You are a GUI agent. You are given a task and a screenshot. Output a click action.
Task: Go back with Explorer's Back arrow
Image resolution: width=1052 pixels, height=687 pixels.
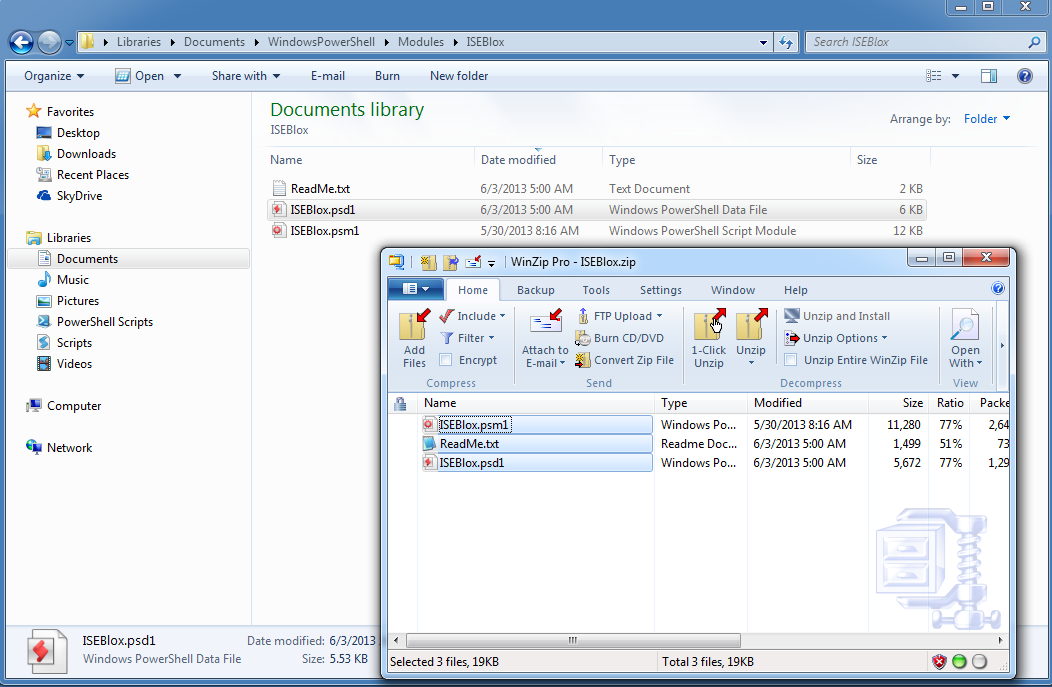[21, 42]
